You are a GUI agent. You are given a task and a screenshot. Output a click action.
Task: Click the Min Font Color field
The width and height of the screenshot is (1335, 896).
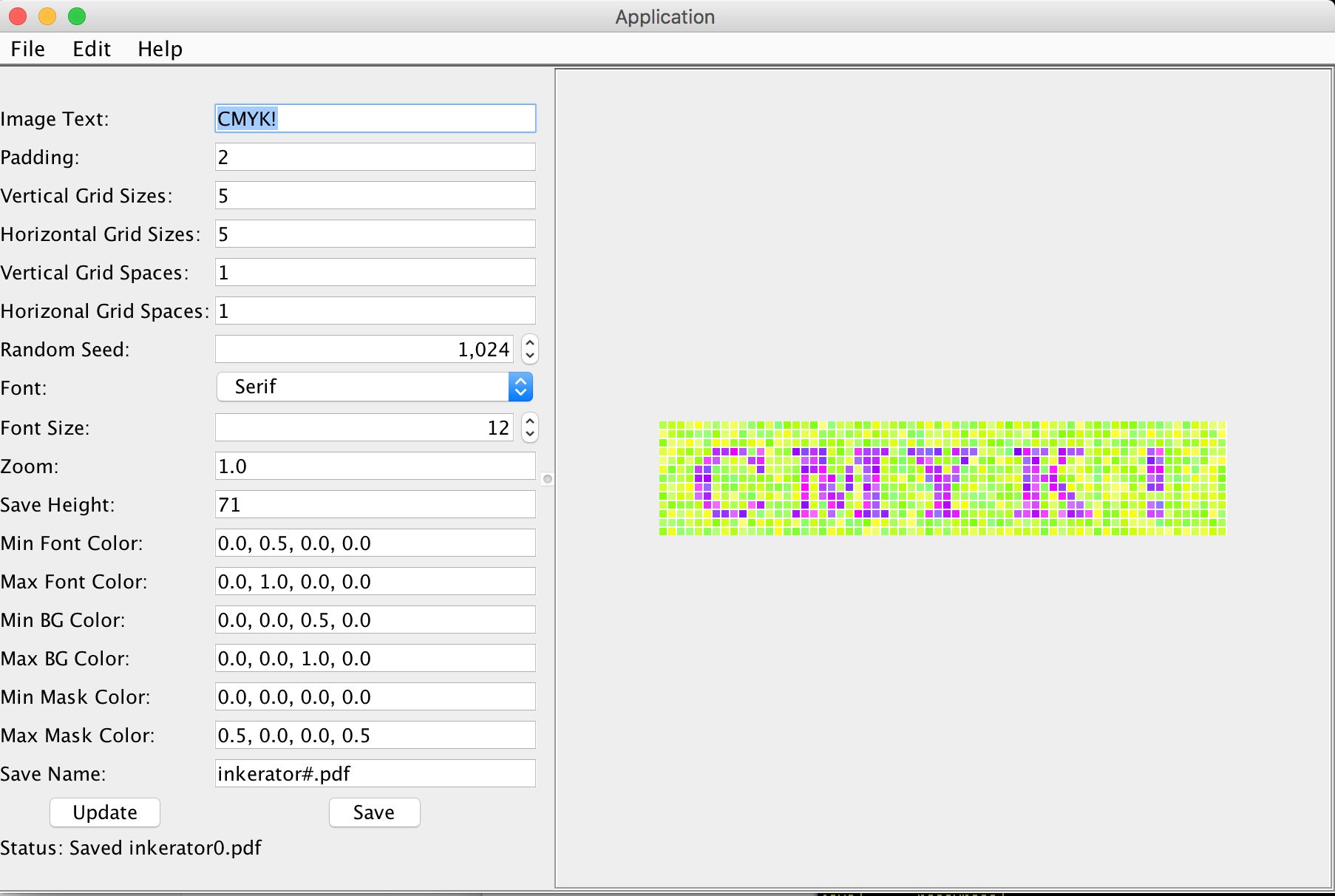(x=376, y=543)
